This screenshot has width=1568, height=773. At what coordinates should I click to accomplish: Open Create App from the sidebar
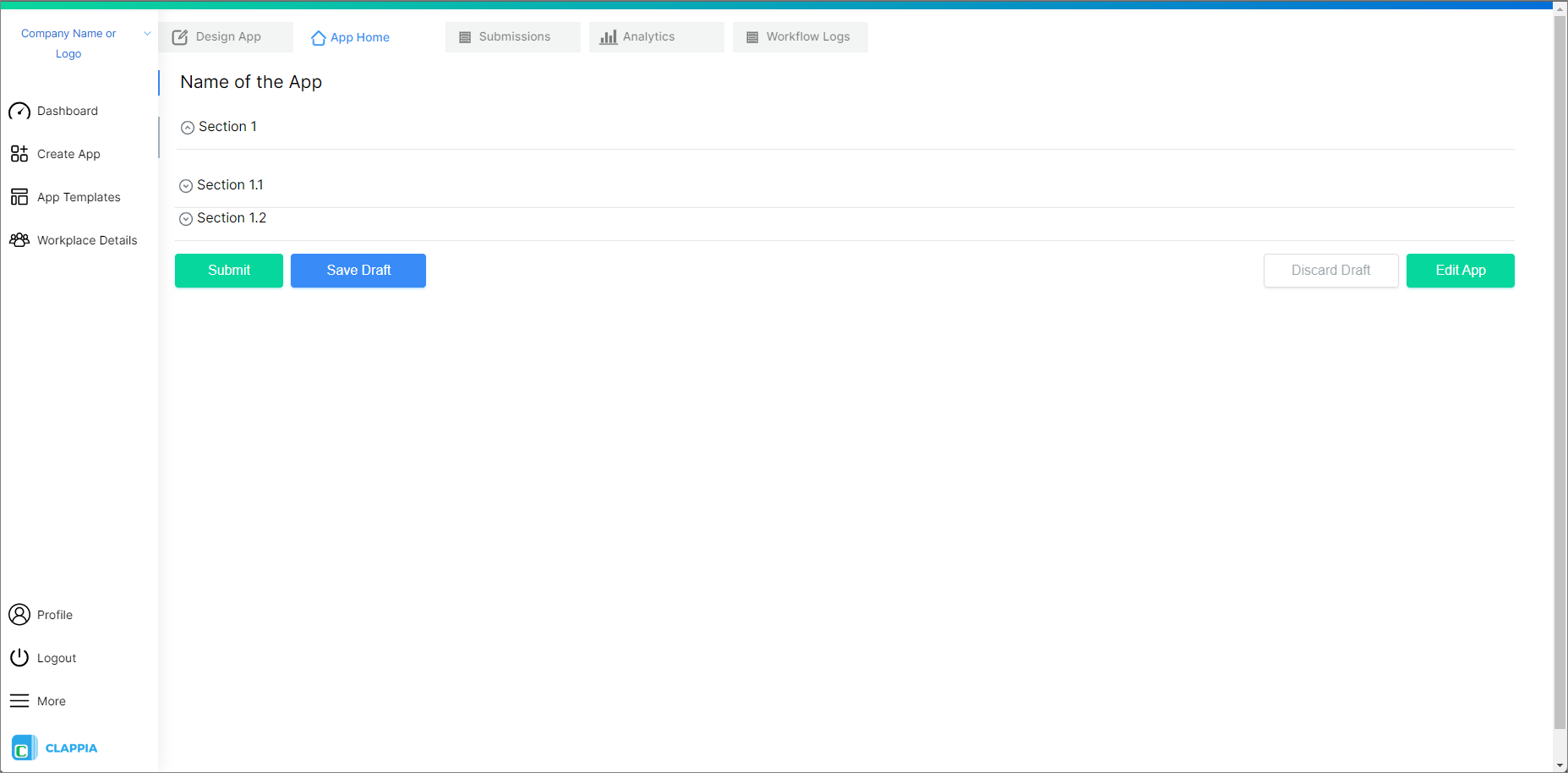point(19,153)
